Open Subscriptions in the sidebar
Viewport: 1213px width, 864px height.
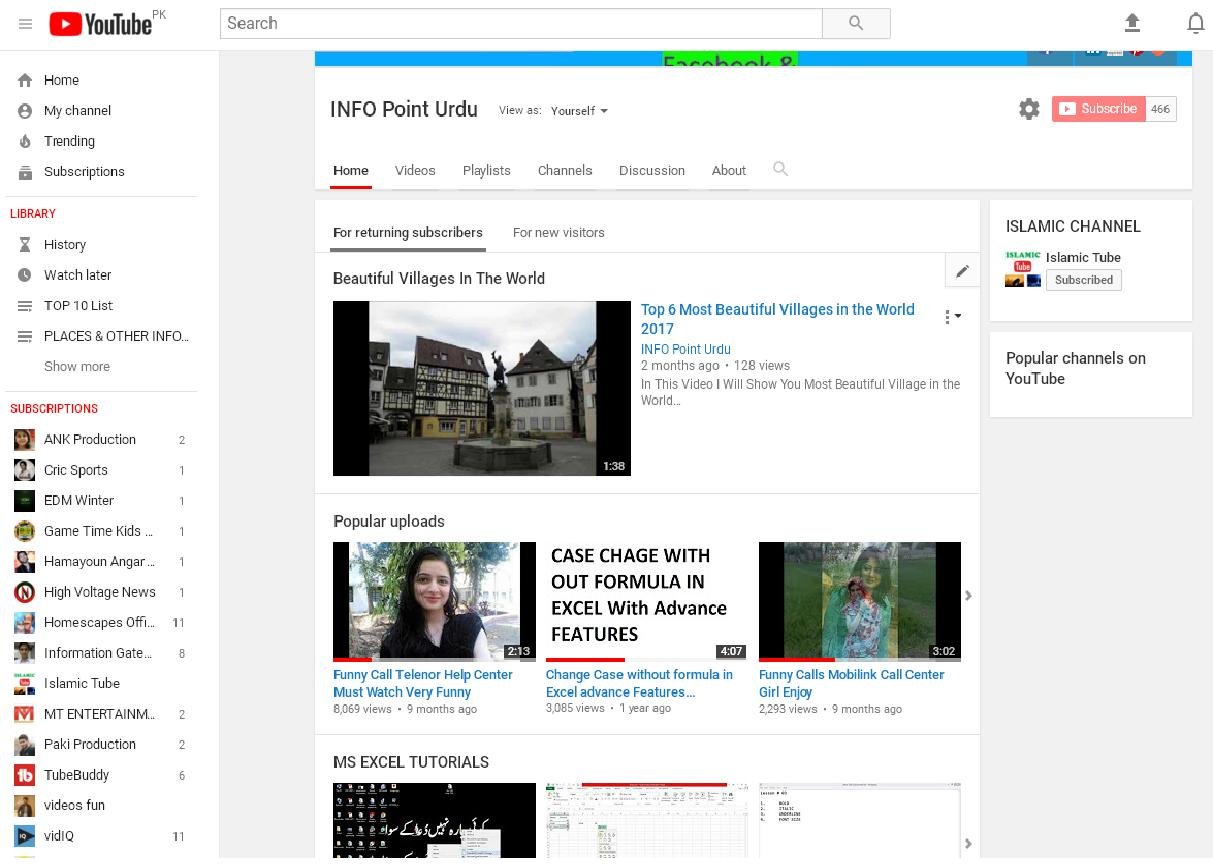pyautogui.click(x=85, y=172)
